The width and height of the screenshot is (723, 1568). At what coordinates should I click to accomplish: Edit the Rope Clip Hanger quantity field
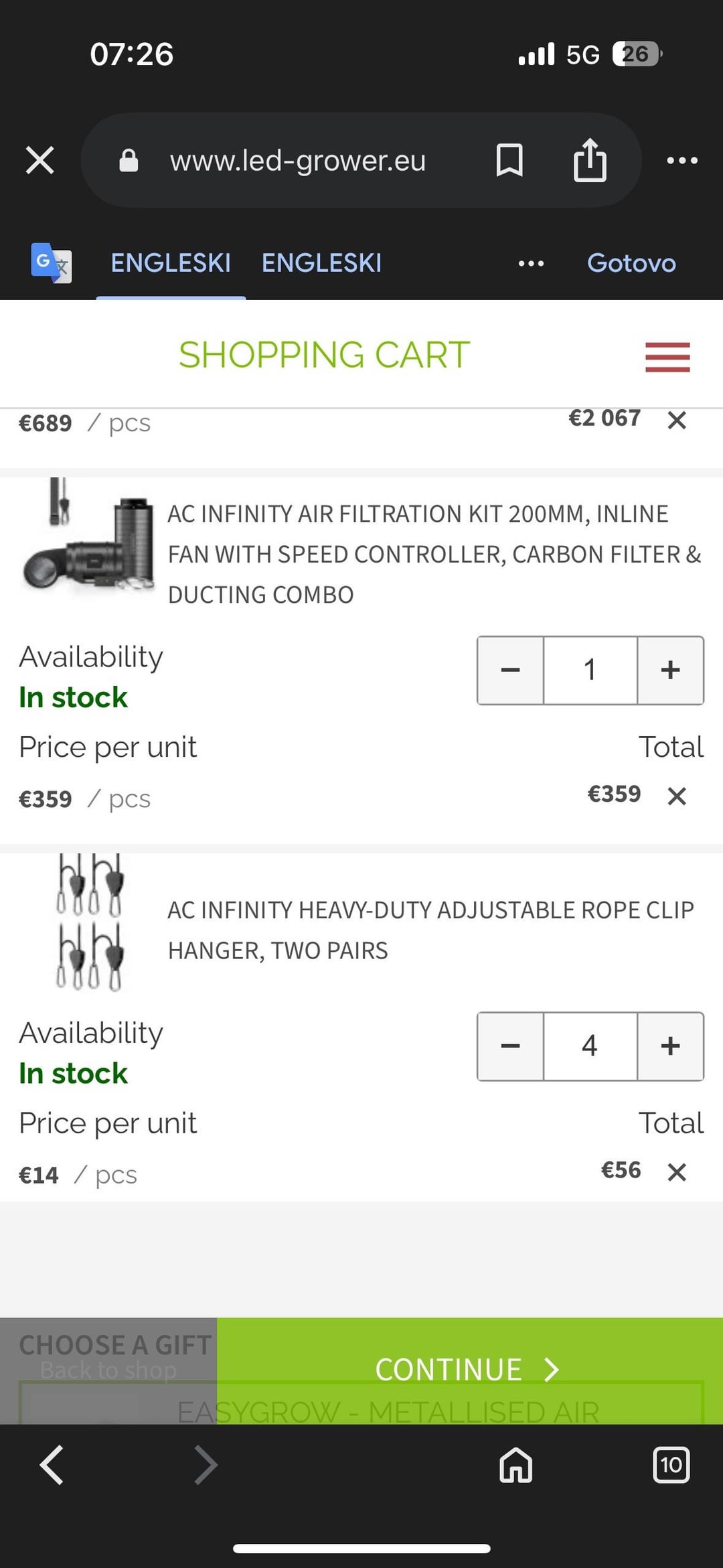coord(590,1046)
